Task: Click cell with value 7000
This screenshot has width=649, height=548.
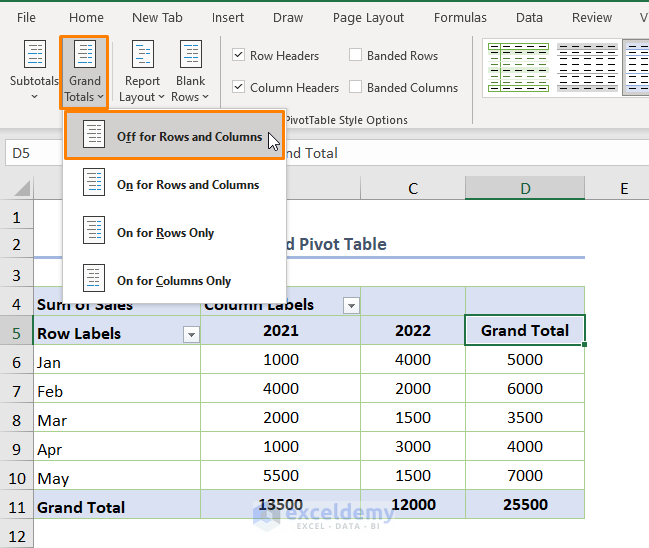Action: [525, 475]
